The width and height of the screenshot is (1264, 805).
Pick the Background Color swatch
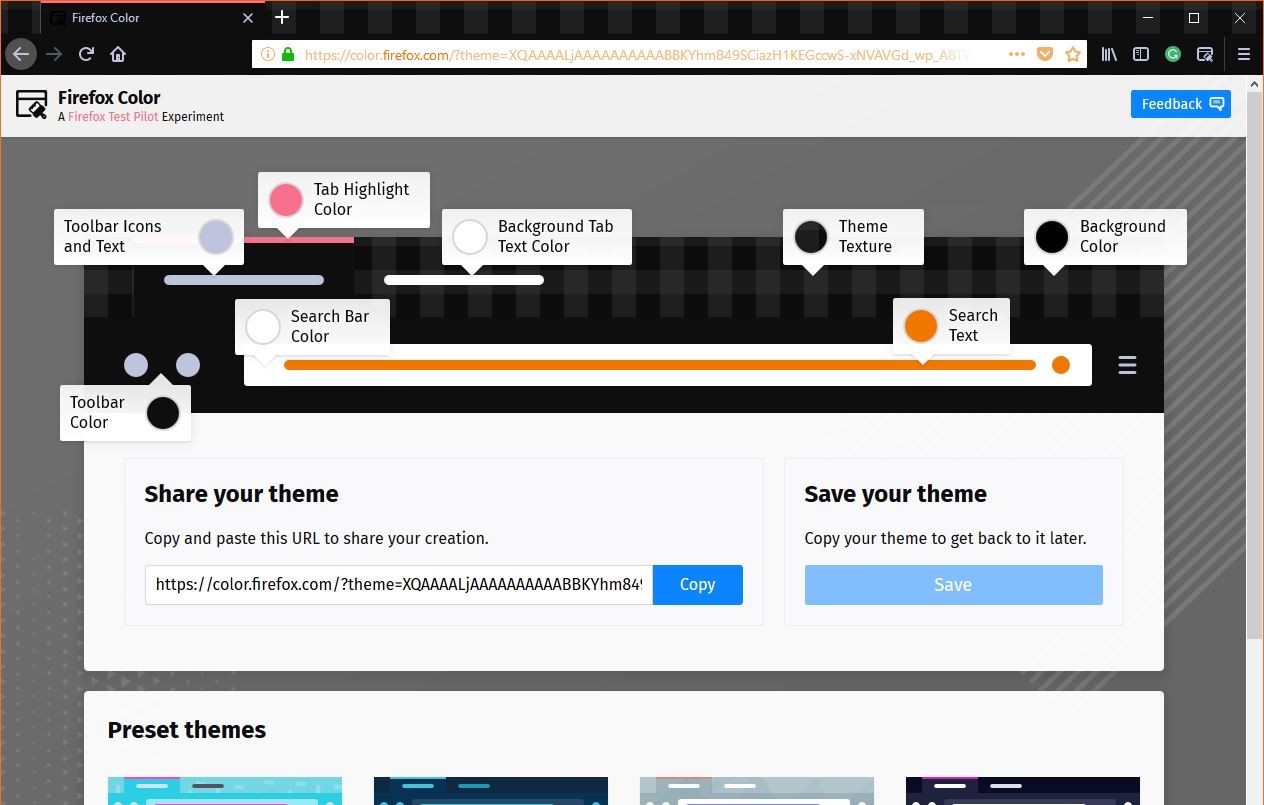point(1052,237)
